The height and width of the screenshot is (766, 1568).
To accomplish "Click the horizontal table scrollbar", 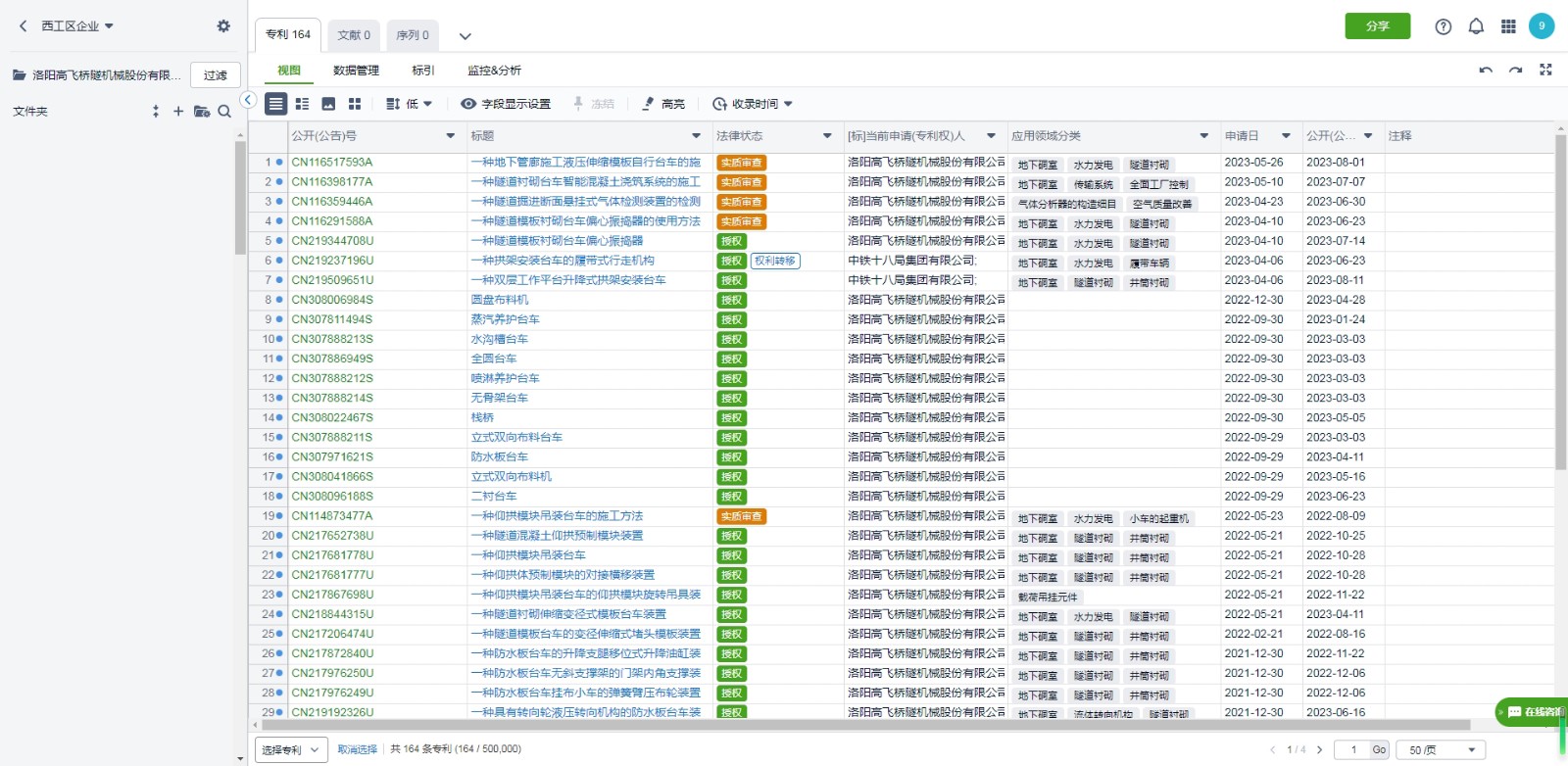I will 867,726.
